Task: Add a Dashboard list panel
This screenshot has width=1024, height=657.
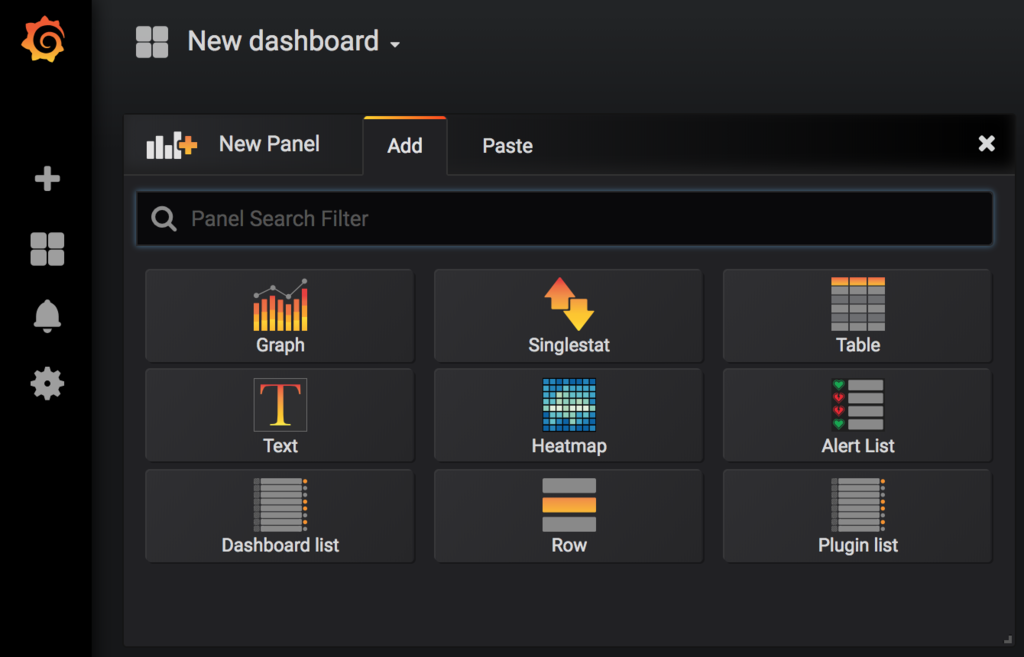Action: pyautogui.click(x=280, y=515)
